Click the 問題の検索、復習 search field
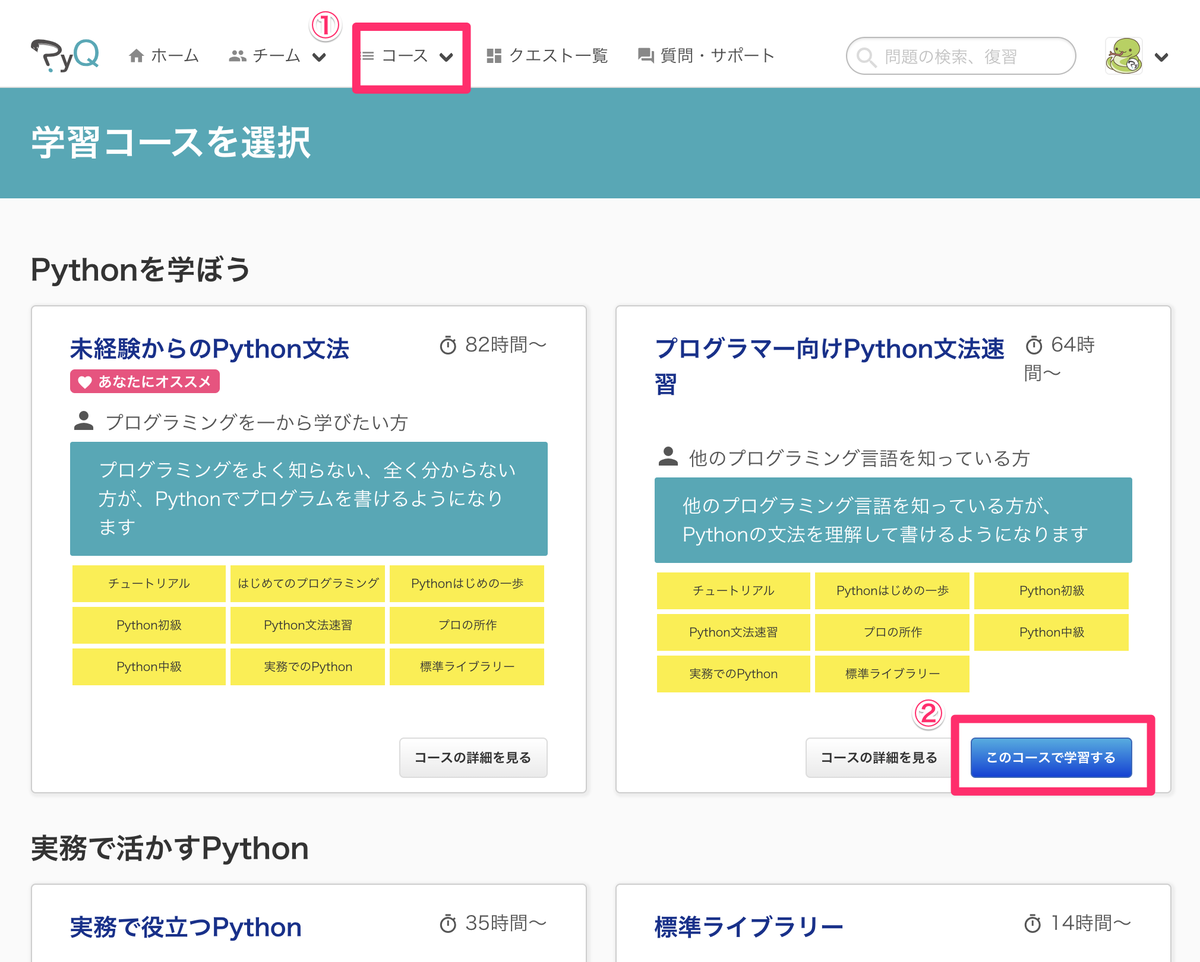 pyautogui.click(x=961, y=57)
